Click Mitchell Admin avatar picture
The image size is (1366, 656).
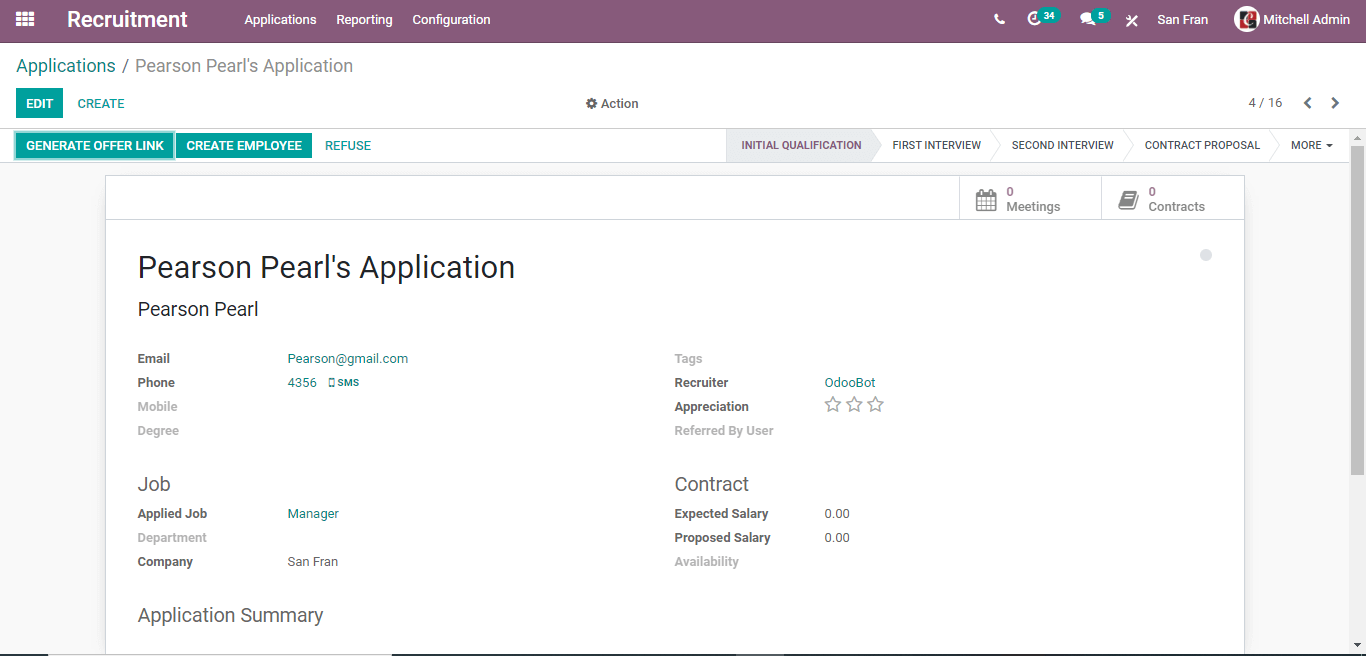click(x=1246, y=19)
